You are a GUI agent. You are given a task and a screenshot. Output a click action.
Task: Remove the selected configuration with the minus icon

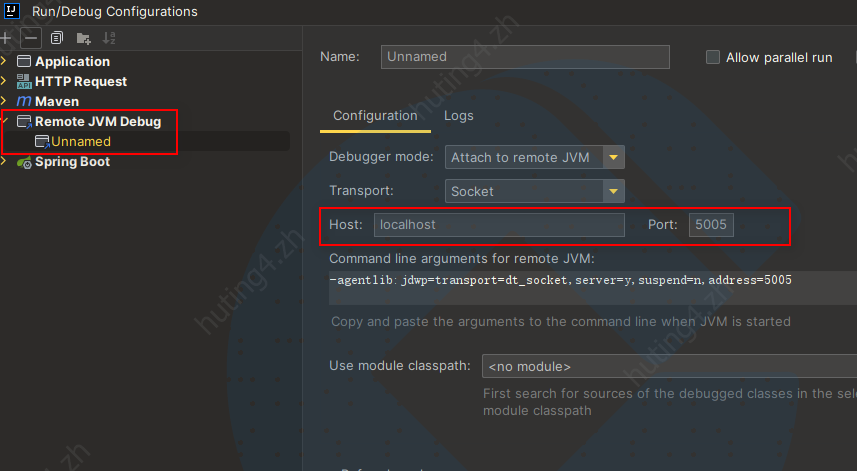coord(31,38)
